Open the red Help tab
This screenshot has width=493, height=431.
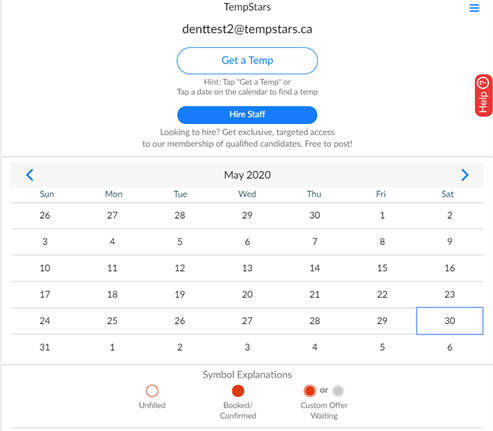pos(484,96)
